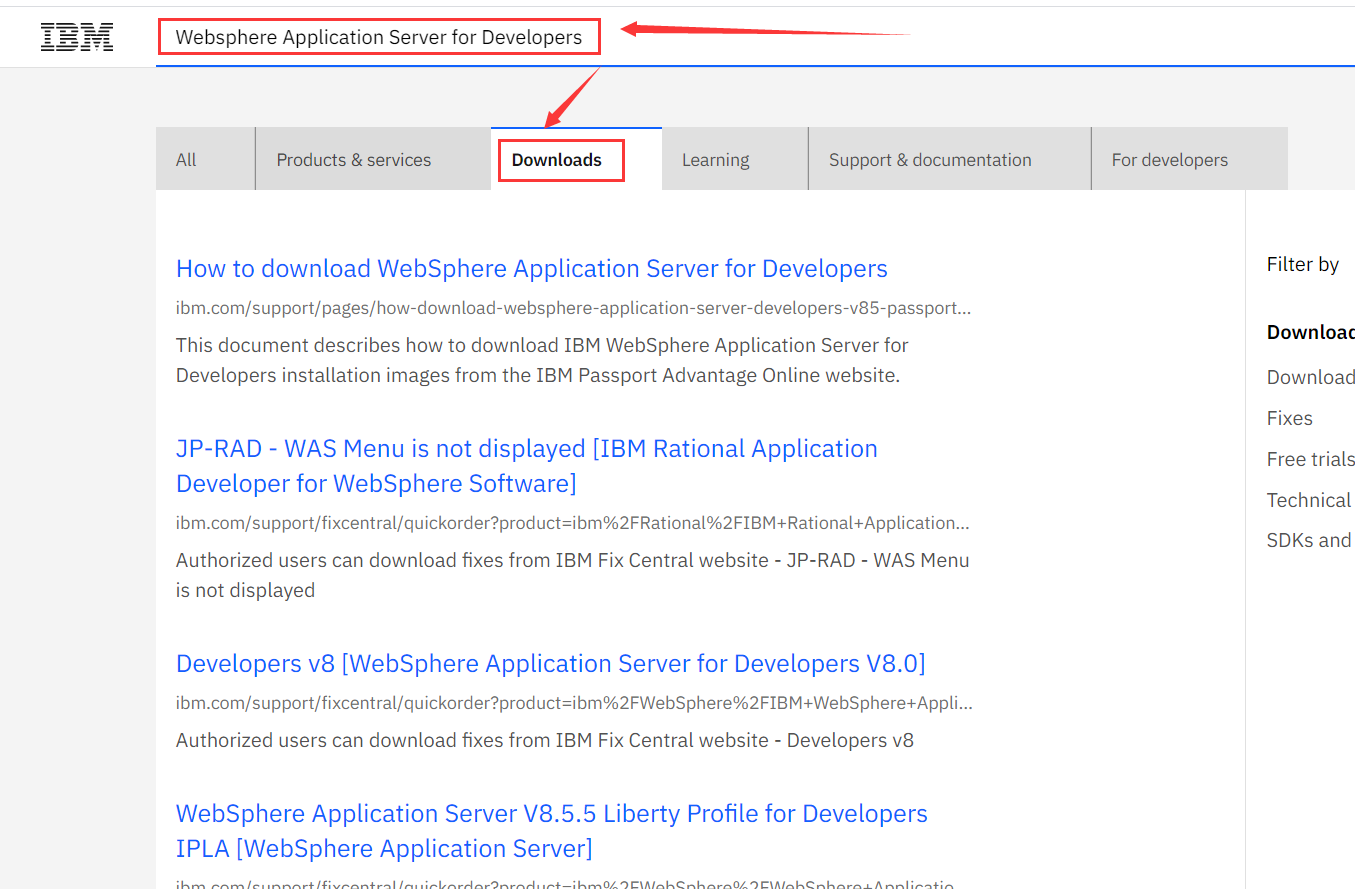1355x889 pixels.
Task: Select the Free trials filter
Action: coord(1311,459)
